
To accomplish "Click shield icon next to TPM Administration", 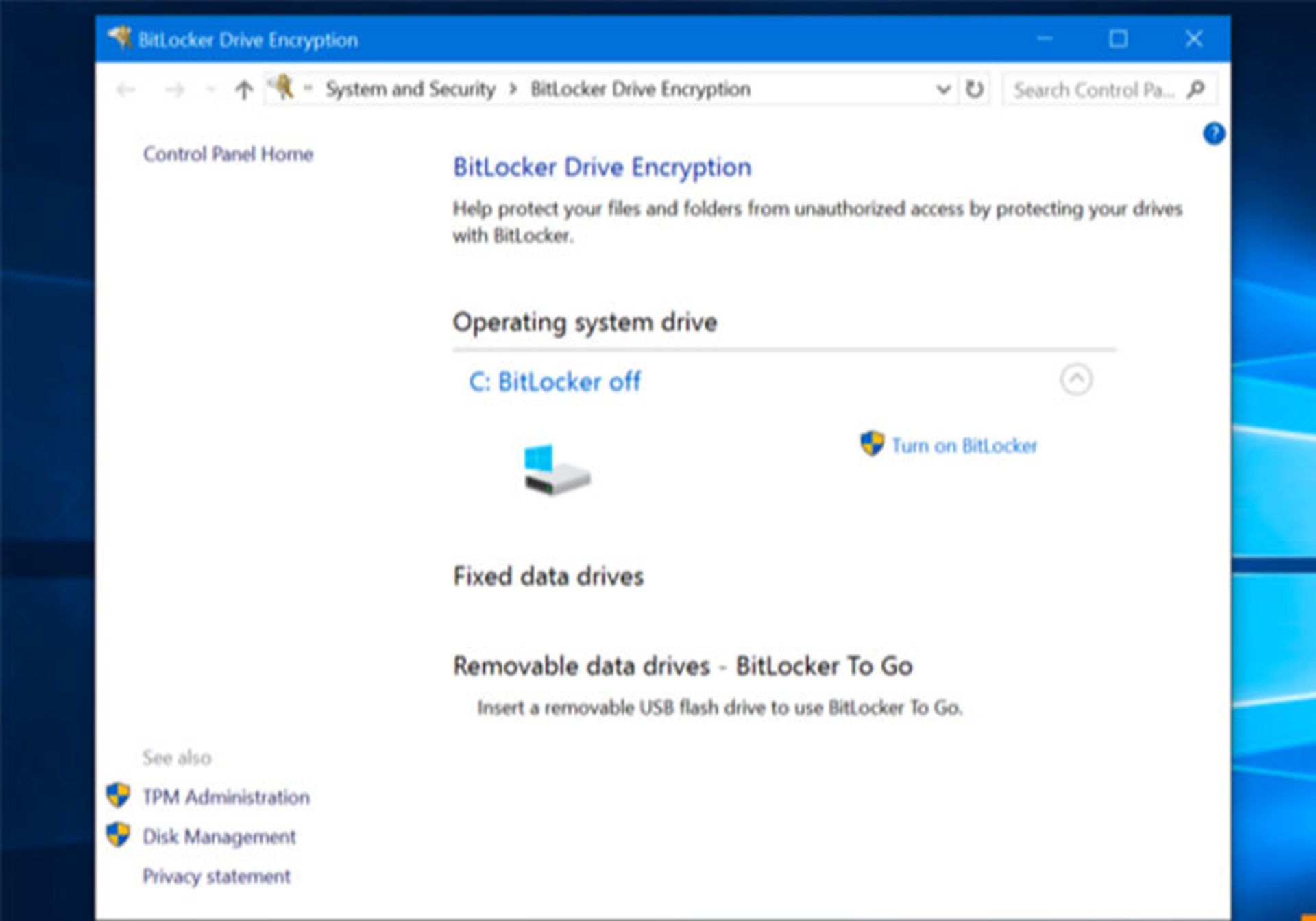I will 118,795.
